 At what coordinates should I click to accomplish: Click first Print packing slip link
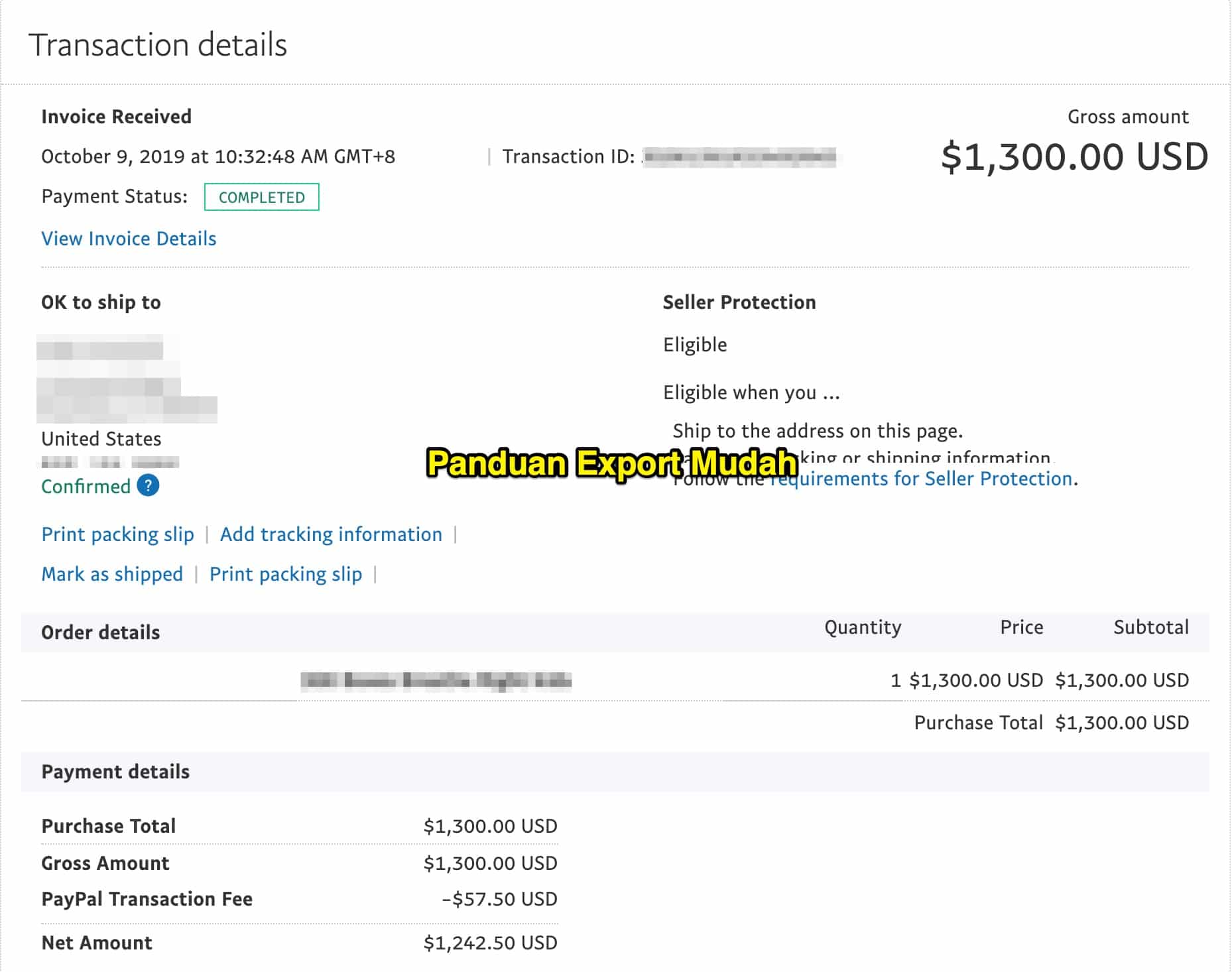(117, 534)
